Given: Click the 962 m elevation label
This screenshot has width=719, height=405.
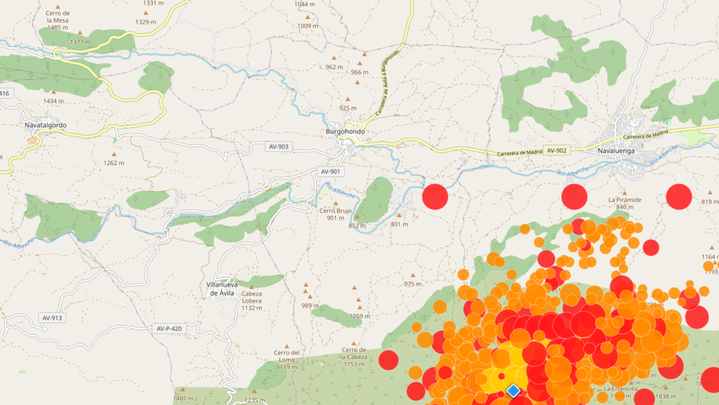Looking at the screenshot, I should pyautogui.click(x=334, y=67).
